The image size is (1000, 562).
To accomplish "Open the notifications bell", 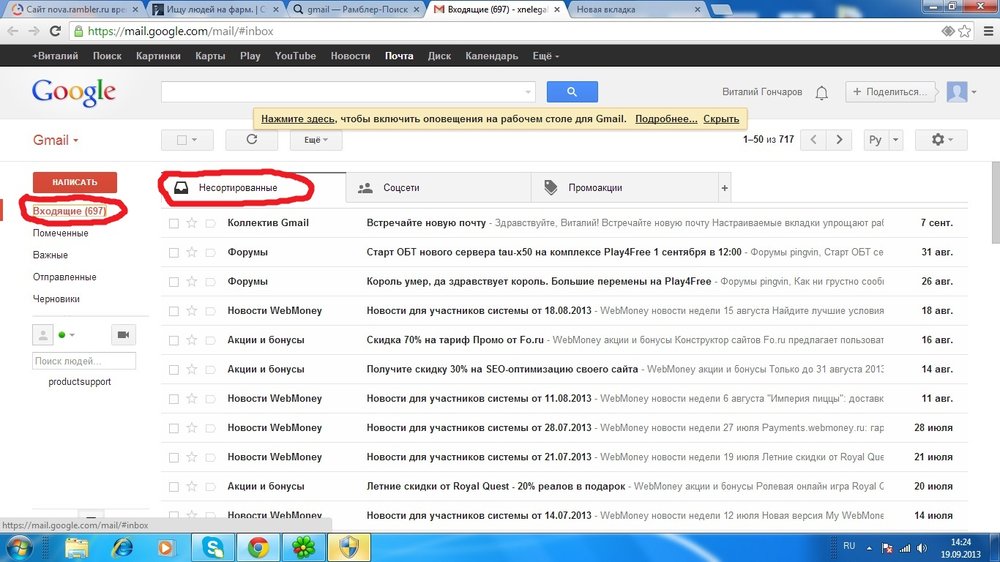I will 821,92.
